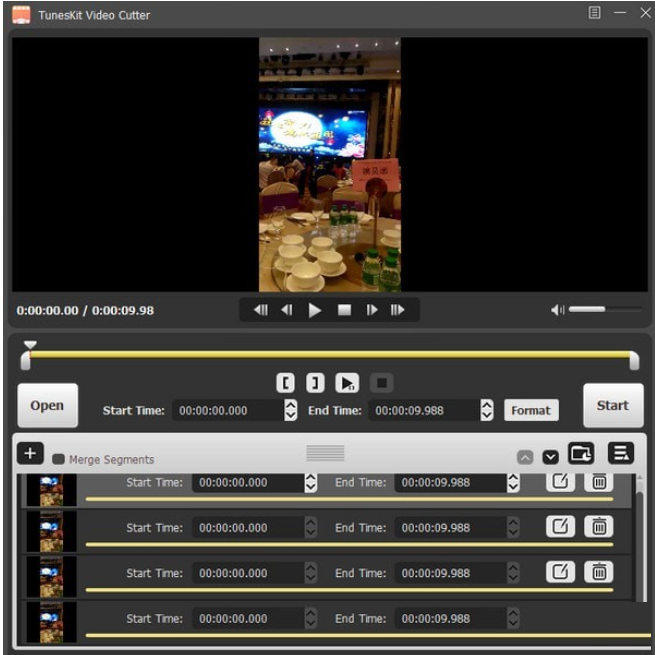Viewport: 655px width, 655px height.
Task: Move segment down with arrow button
Action: (x=551, y=457)
